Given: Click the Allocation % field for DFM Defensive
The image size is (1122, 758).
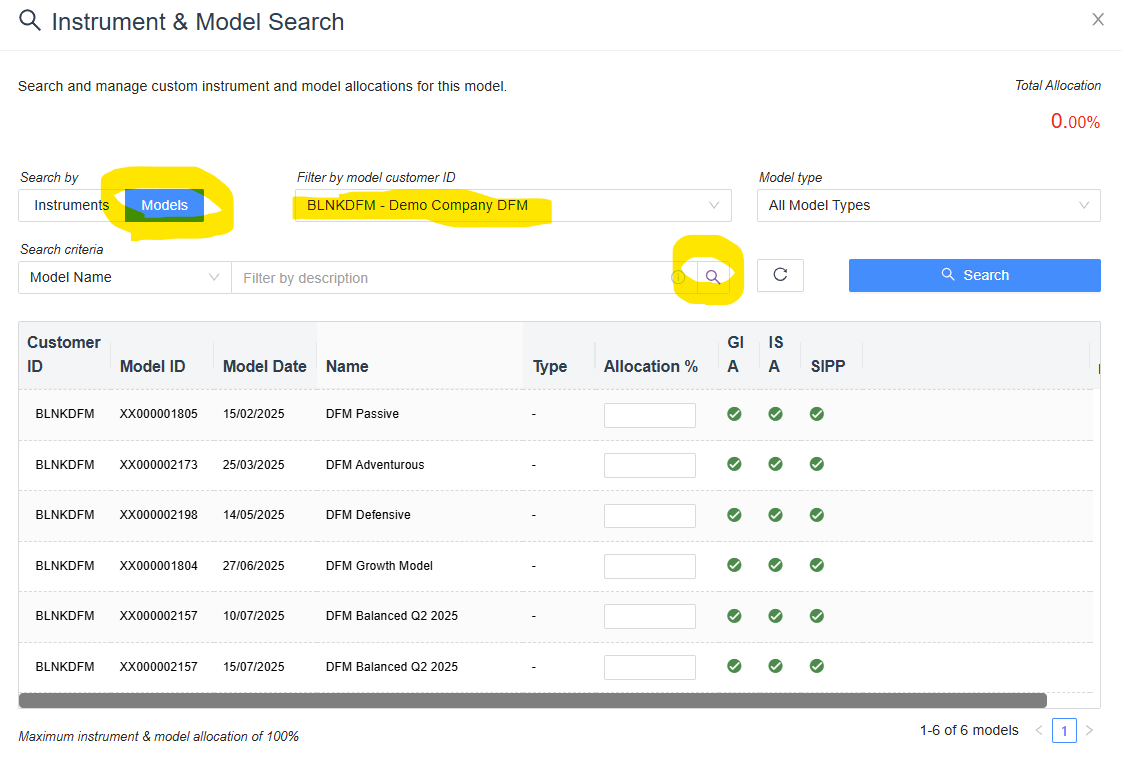Looking at the screenshot, I should tap(649, 515).
